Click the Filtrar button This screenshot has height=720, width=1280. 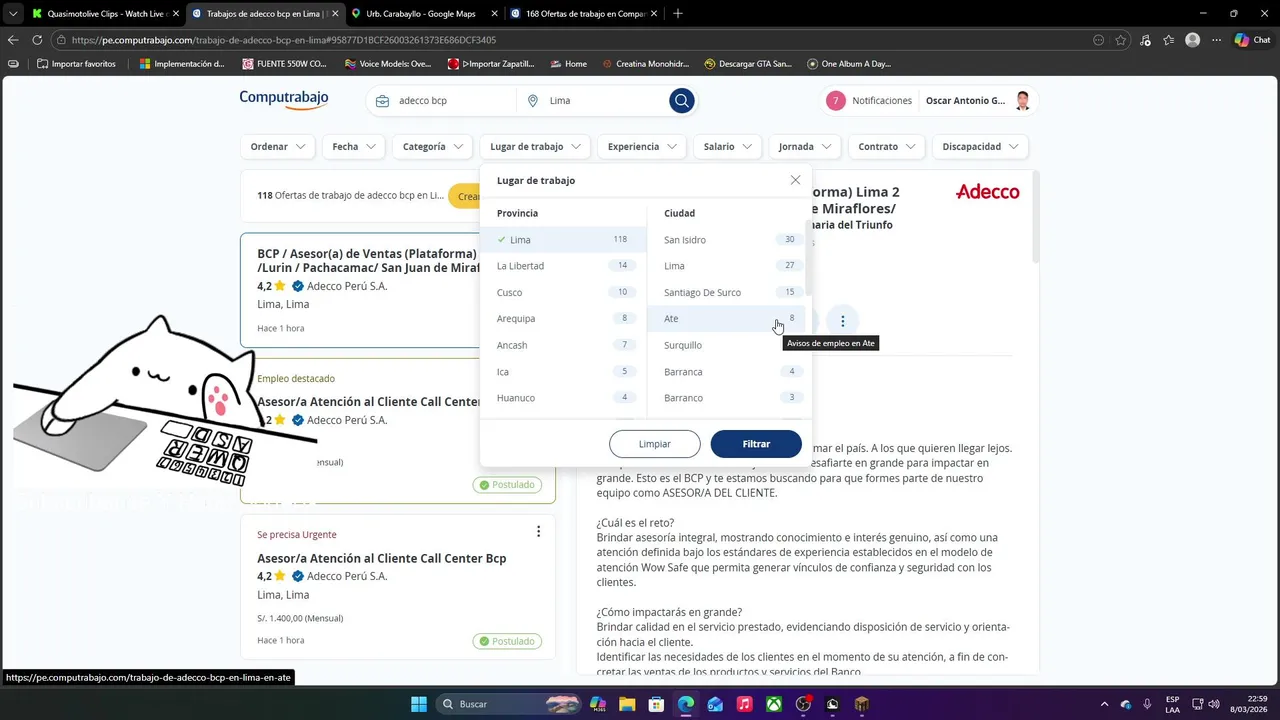(756, 444)
